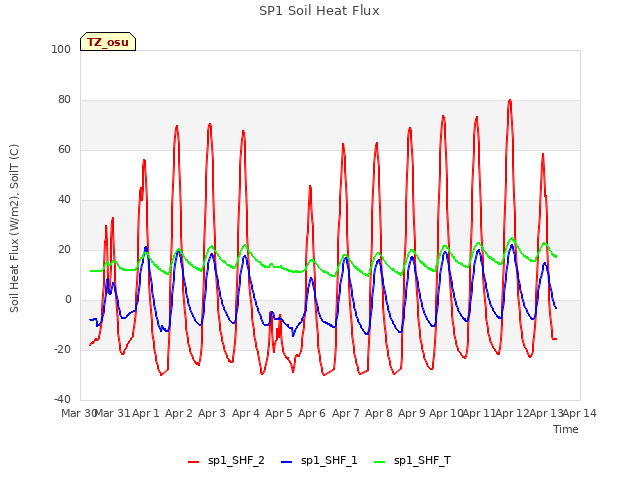Click the Apr 5 x-axis tick label
The image size is (640, 480).
[279, 413]
